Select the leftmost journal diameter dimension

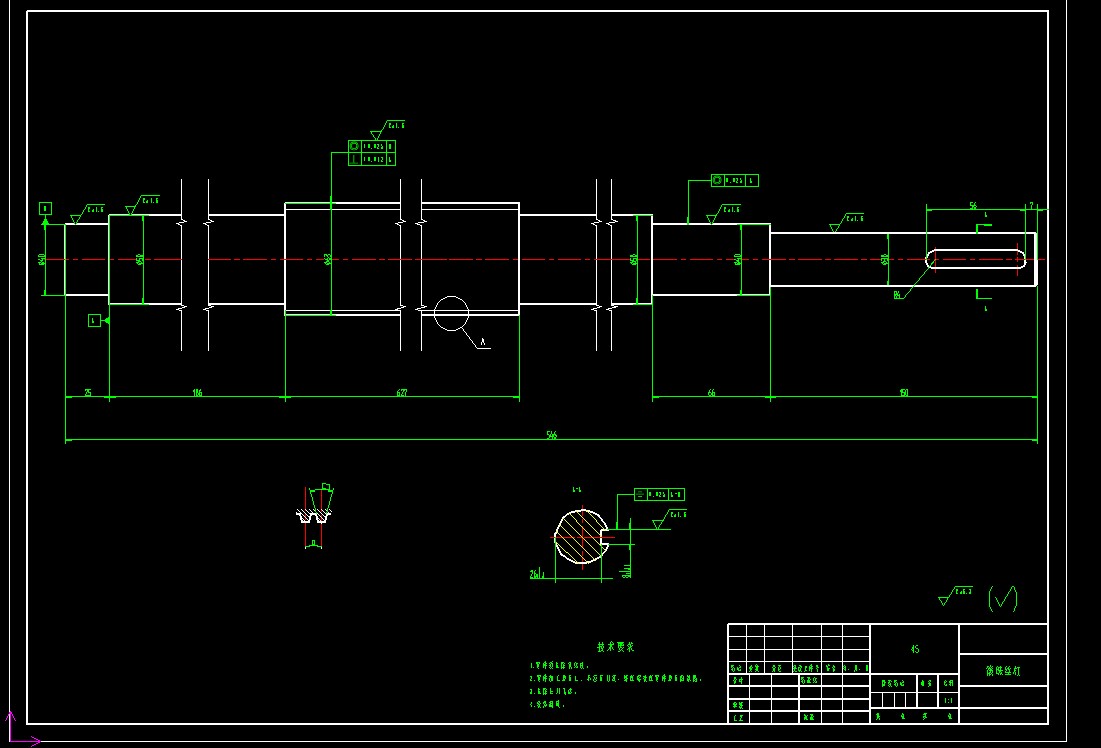tap(42, 259)
